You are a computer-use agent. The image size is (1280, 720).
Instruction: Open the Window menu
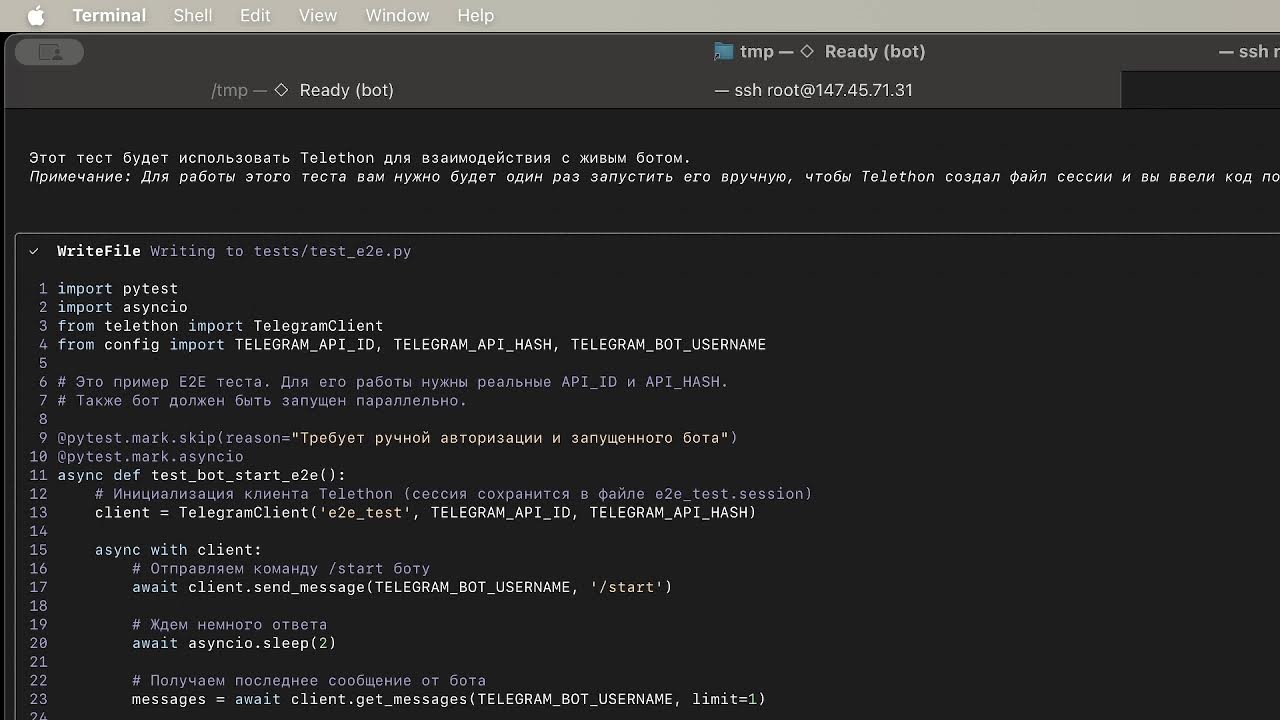397,15
